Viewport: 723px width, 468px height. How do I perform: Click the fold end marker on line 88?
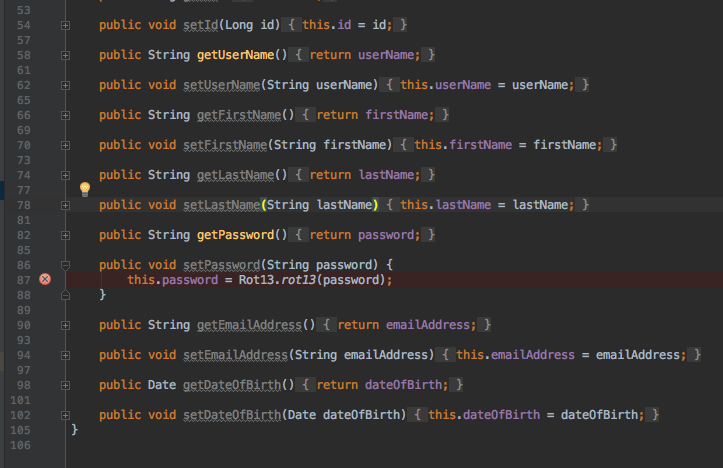(65, 295)
